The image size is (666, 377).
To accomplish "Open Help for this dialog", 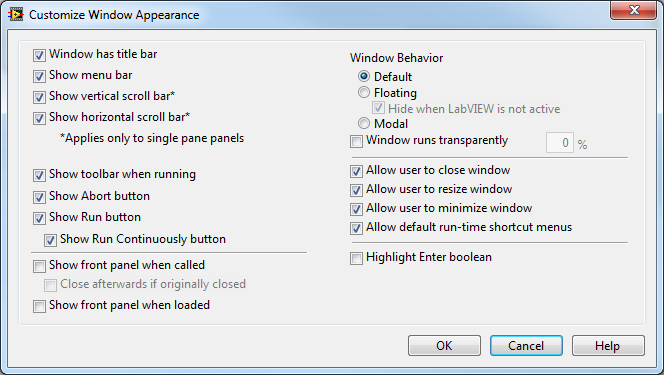I will pyautogui.click(x=608, y=346).
